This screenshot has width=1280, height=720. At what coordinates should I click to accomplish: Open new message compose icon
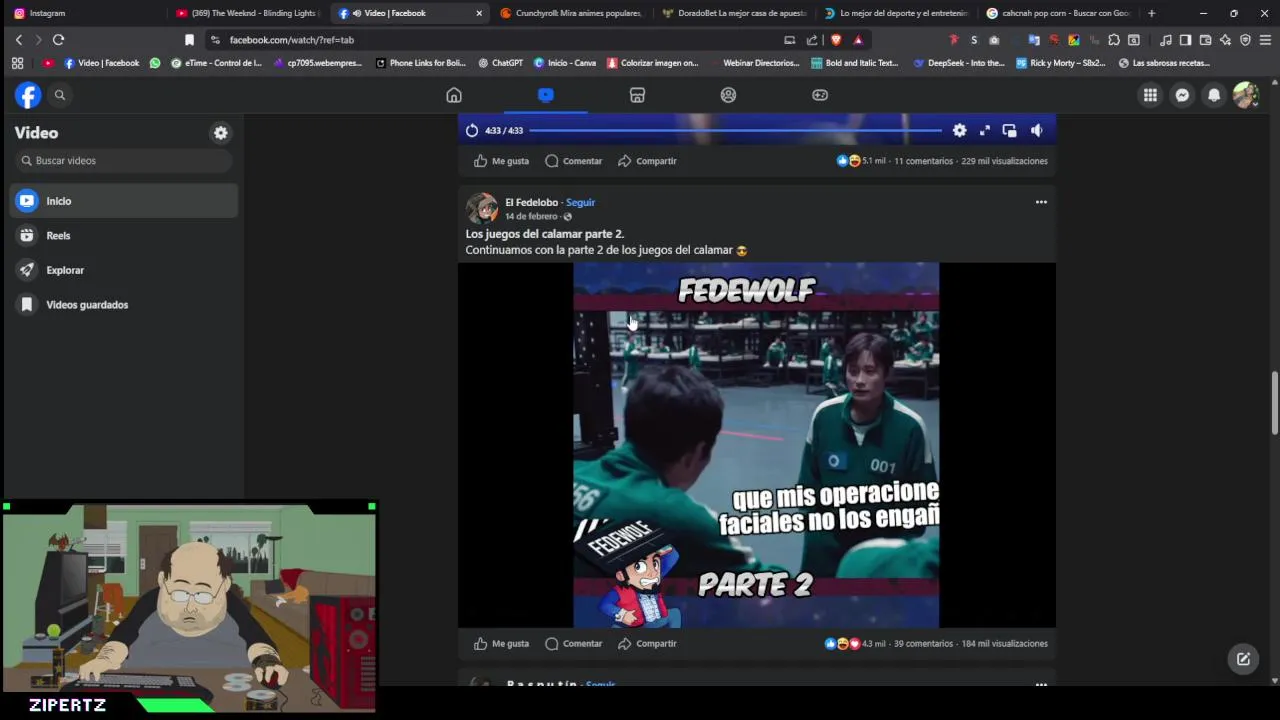point(1243,659)
